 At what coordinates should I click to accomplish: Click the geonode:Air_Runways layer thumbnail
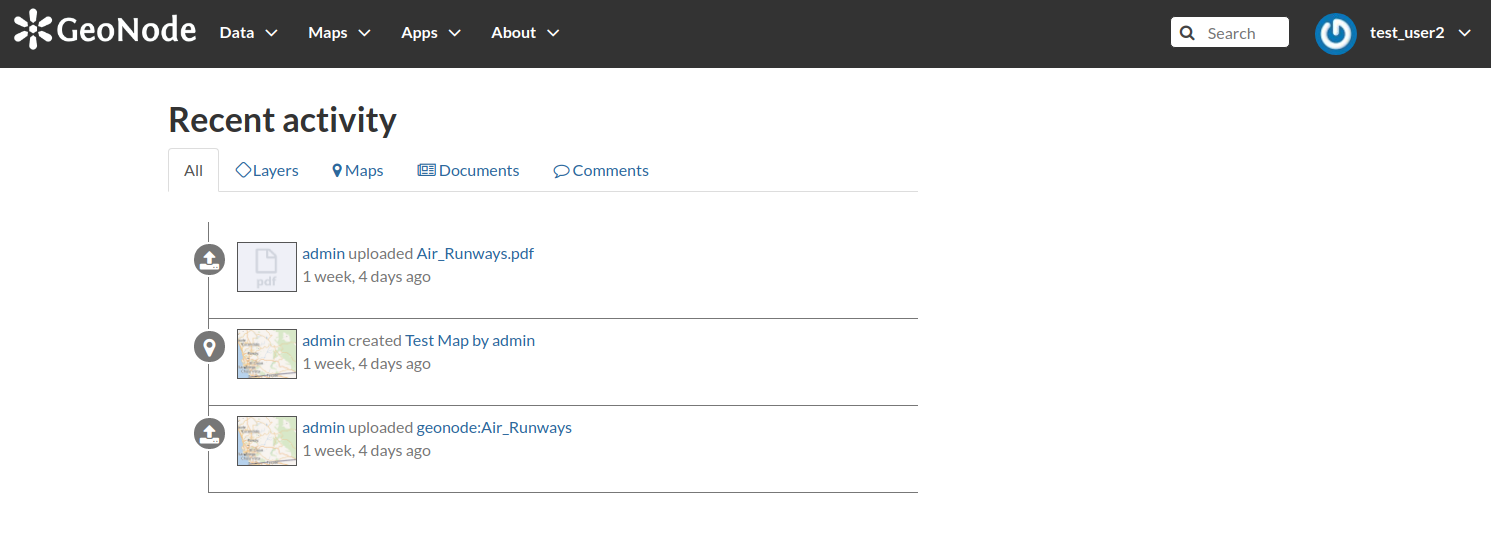(x=267, y=441)
